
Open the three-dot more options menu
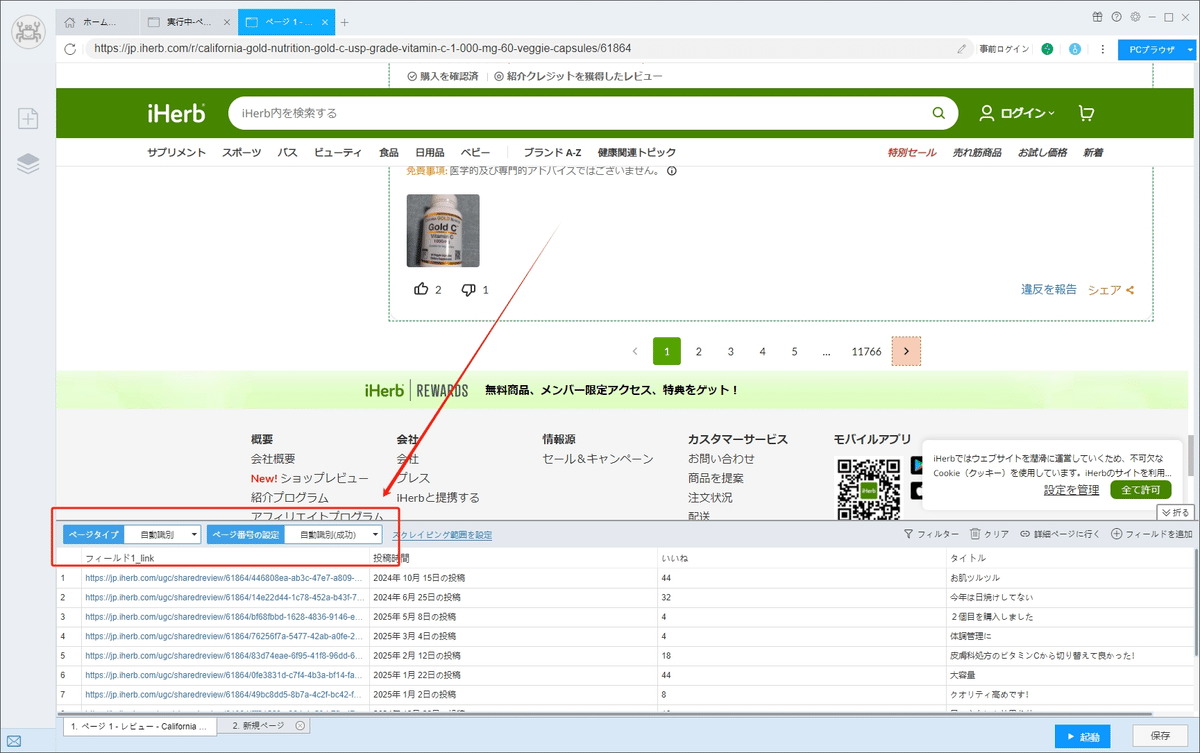(x=1102, y=48)
